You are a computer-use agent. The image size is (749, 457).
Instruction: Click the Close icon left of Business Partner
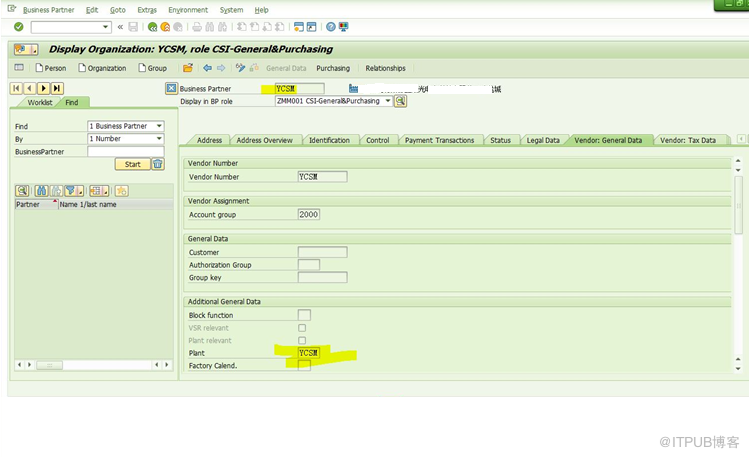[171, 89]
